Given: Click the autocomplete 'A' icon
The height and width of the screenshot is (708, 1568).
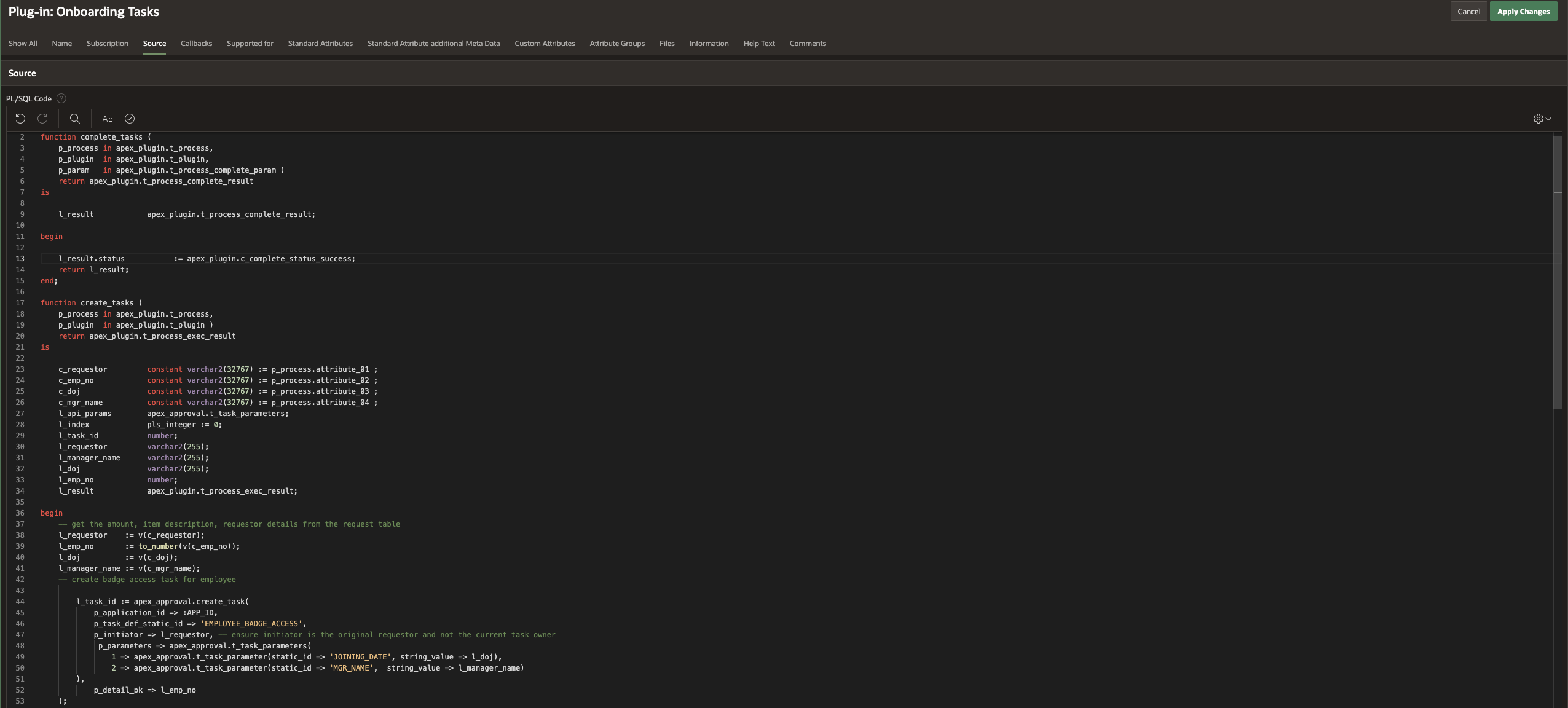Looking at the screenshot, I should point(107,119).
